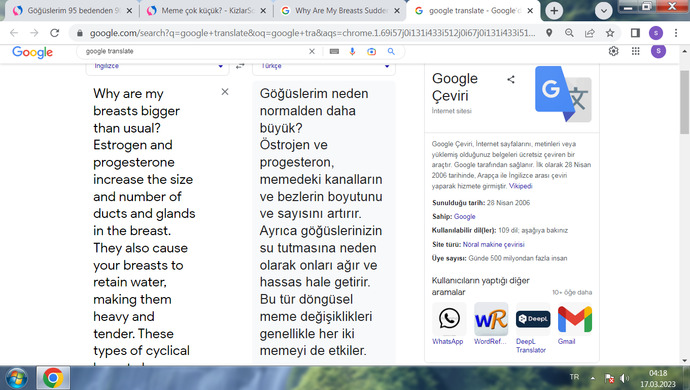690x390 pixels.
Task: Open the Gmail related search
Action: click(x=575, y=324)
